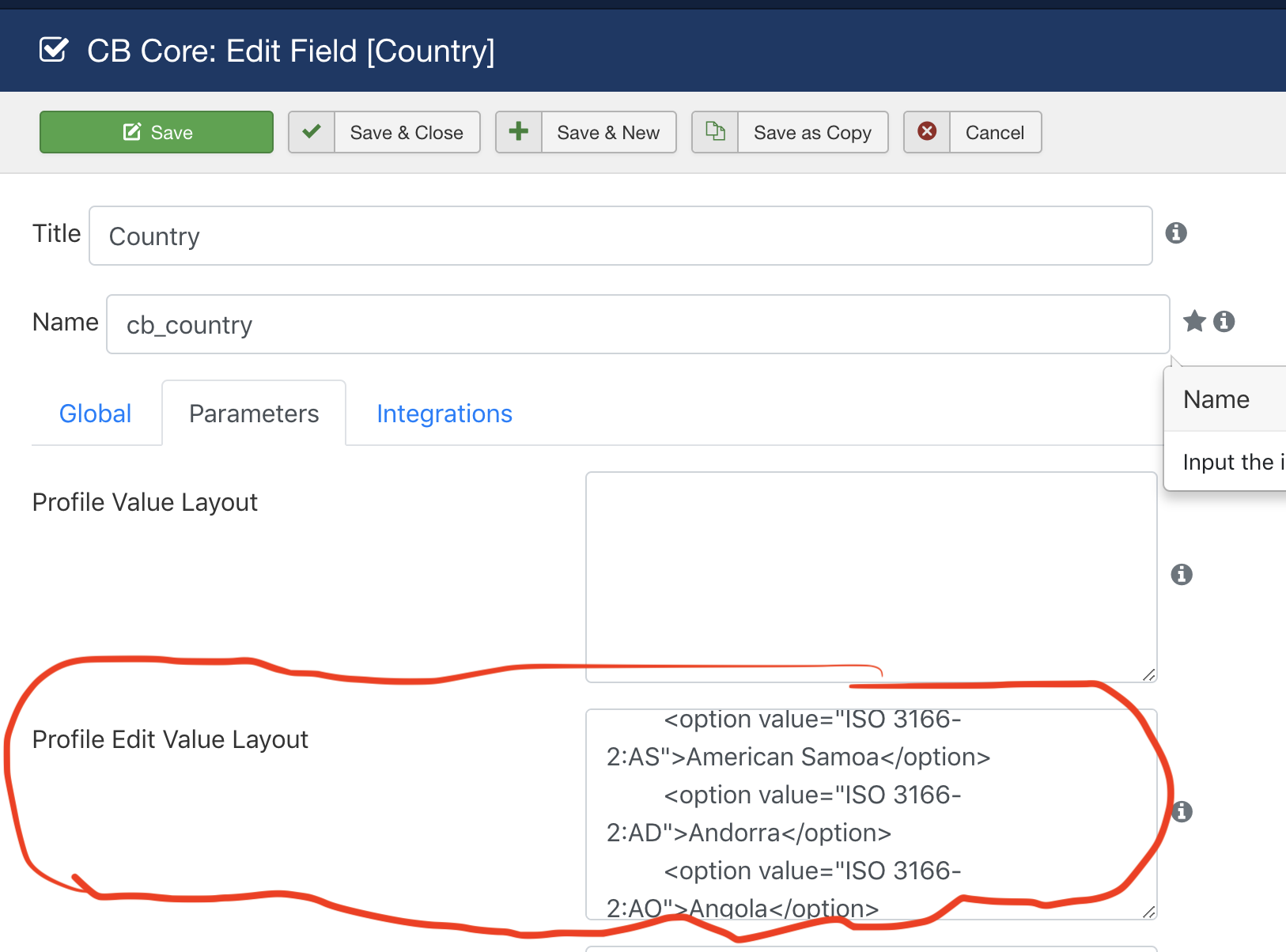Image resolution: width=1286 pixels, height=952 pixels.
Task: Click the green Save button
Action: 157,132
